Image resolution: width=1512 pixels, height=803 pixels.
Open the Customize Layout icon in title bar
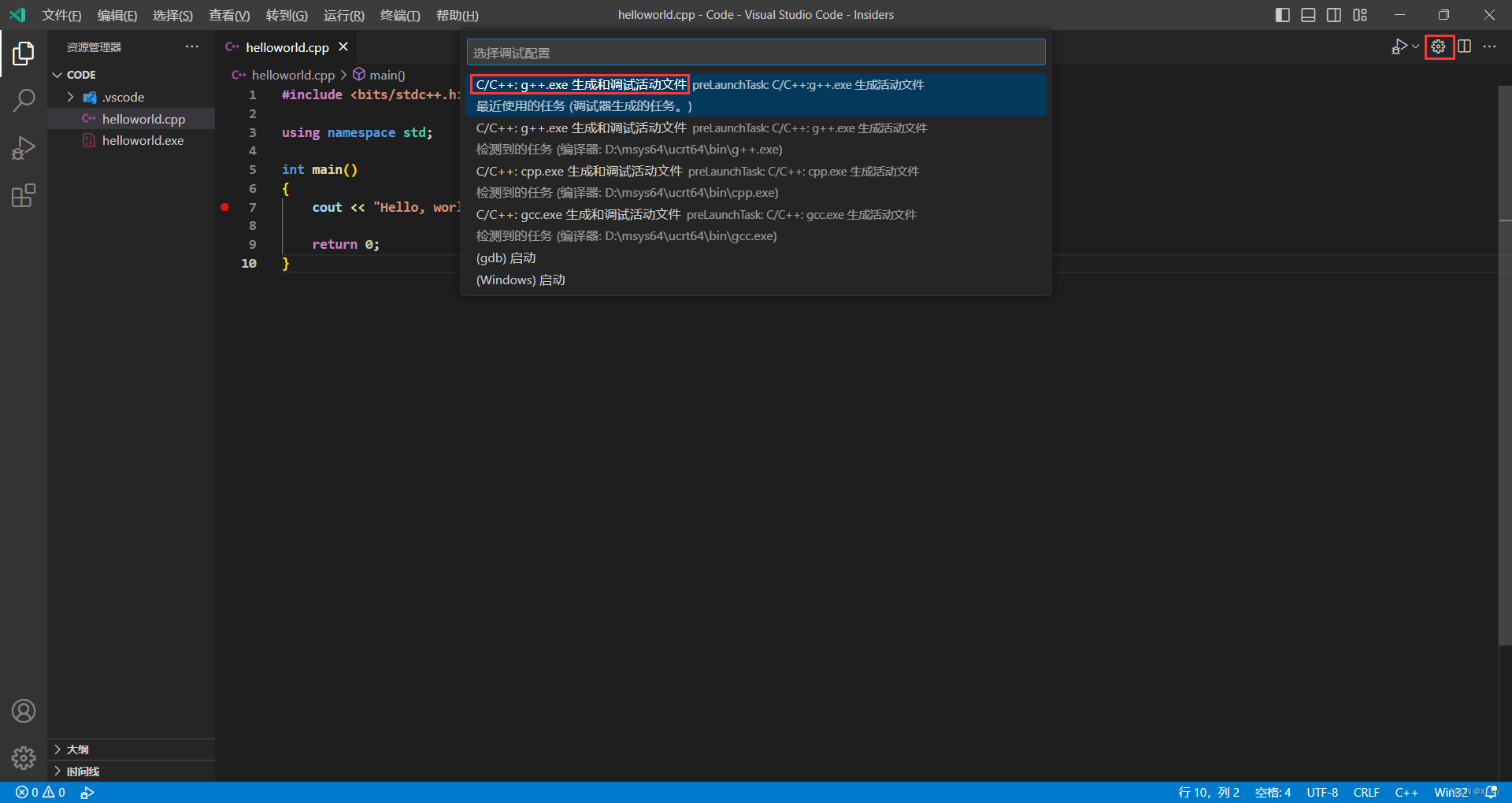point(1359,15)
